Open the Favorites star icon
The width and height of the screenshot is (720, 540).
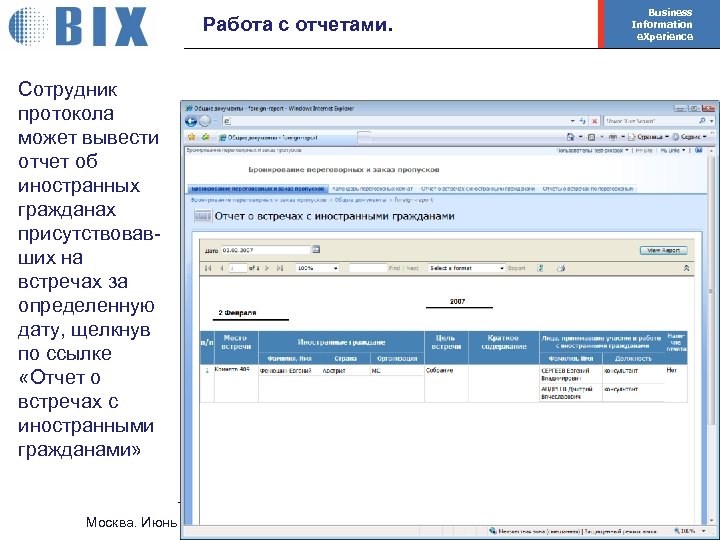pyautogui.click(x=191, y=137)
